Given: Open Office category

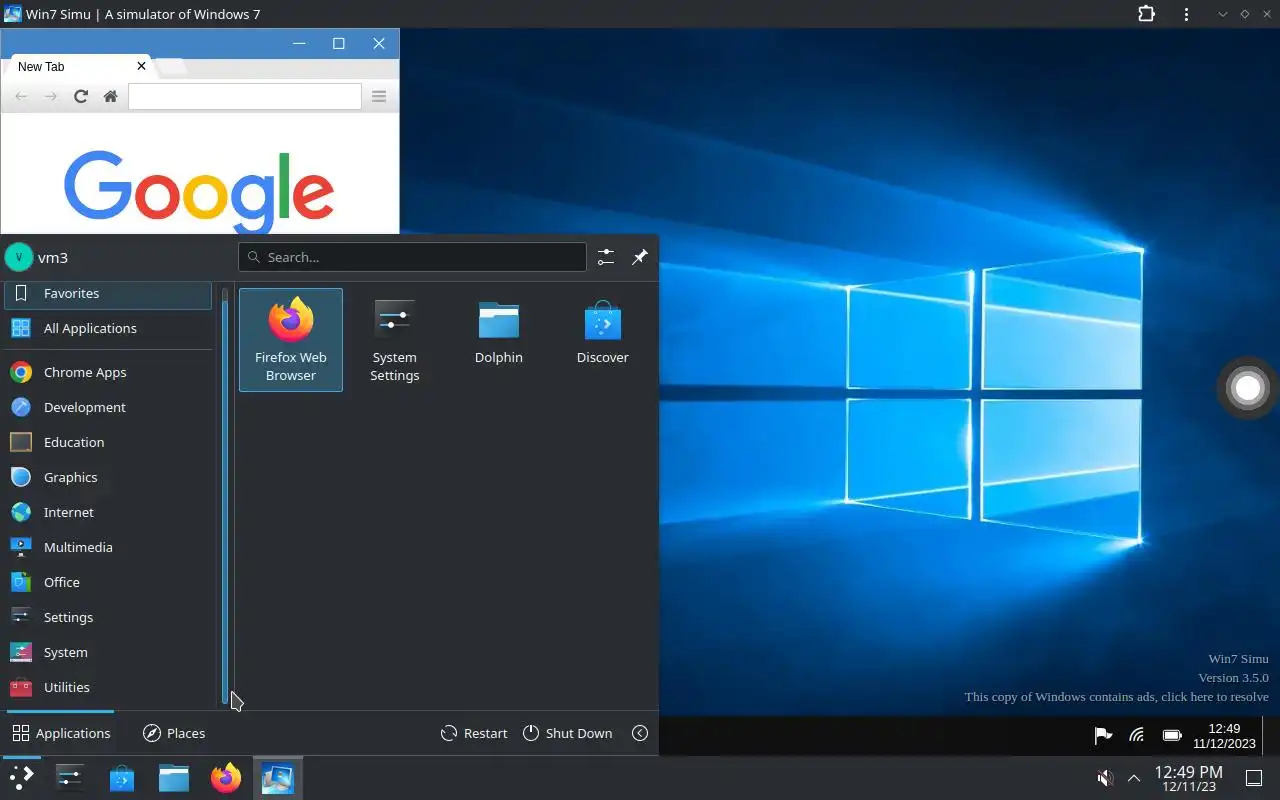Looking at the screenshot, I should click(108, 582).
